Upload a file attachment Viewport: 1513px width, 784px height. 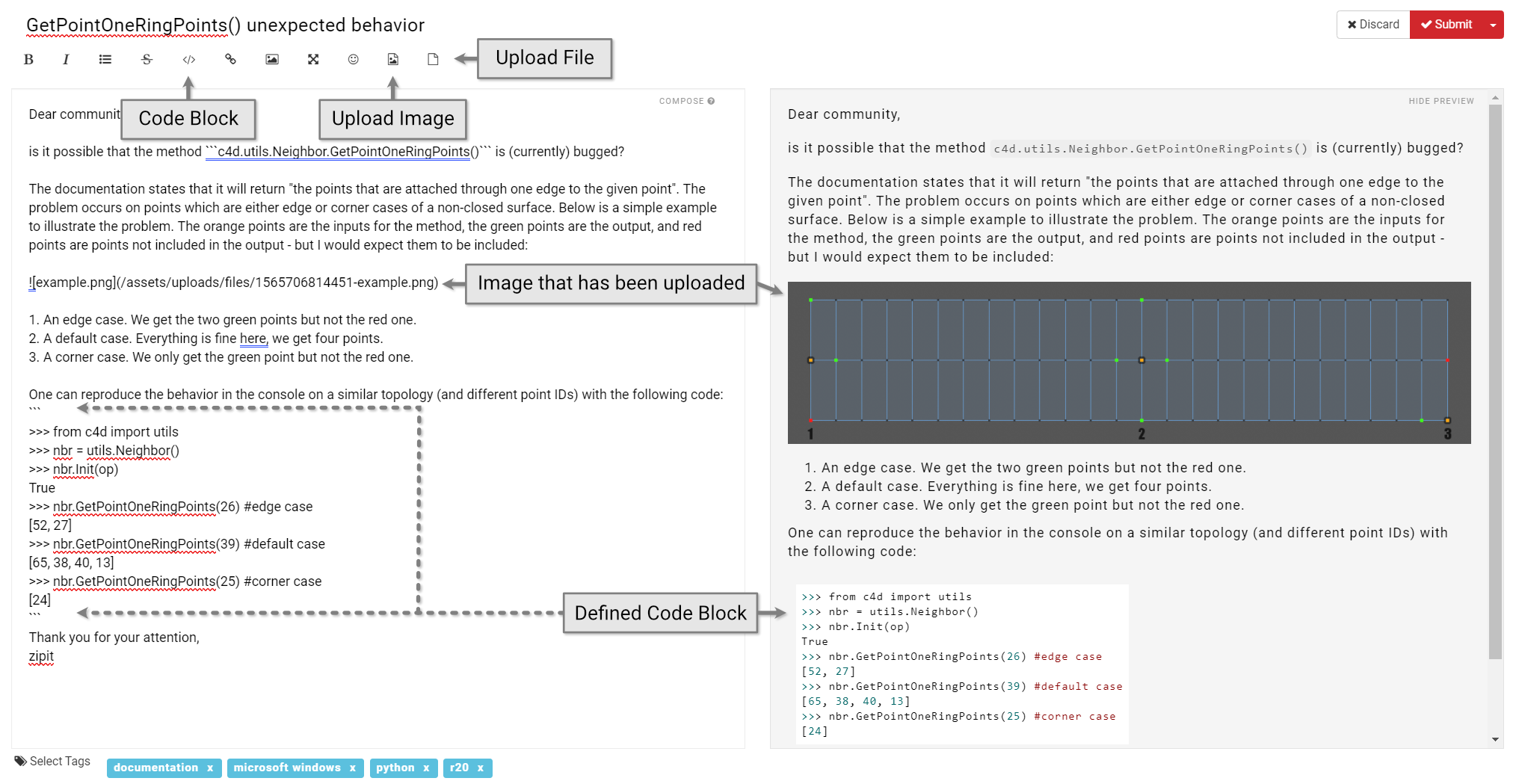point(433,60)
